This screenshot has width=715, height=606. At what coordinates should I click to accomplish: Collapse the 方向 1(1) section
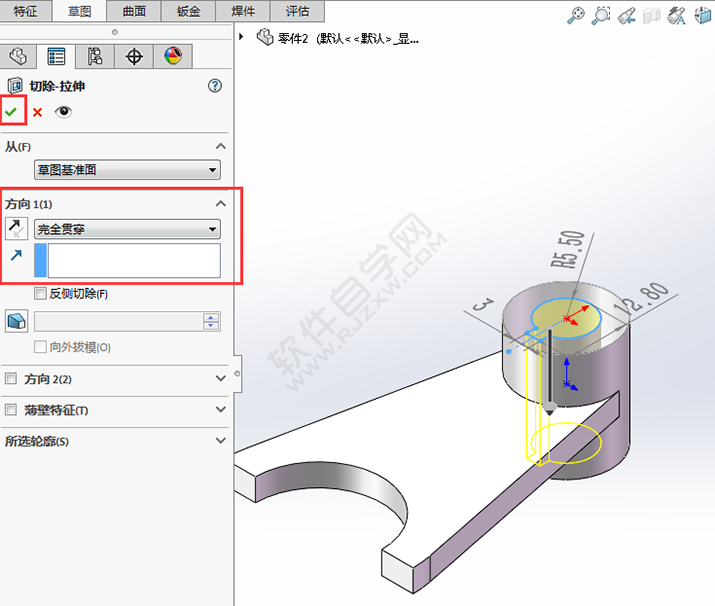click(221, 203)
